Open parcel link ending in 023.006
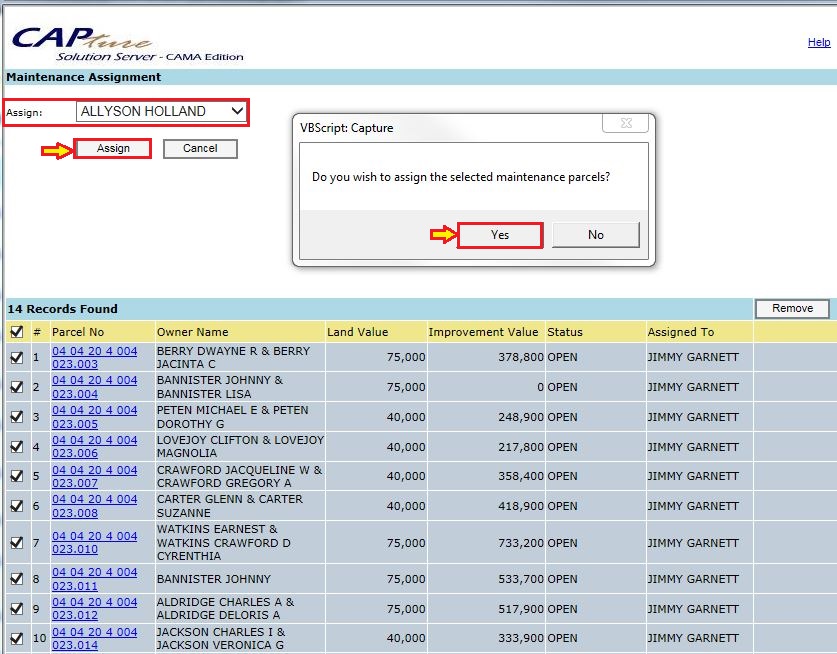Viewport: 837px width, 654px height. point(94,447)
